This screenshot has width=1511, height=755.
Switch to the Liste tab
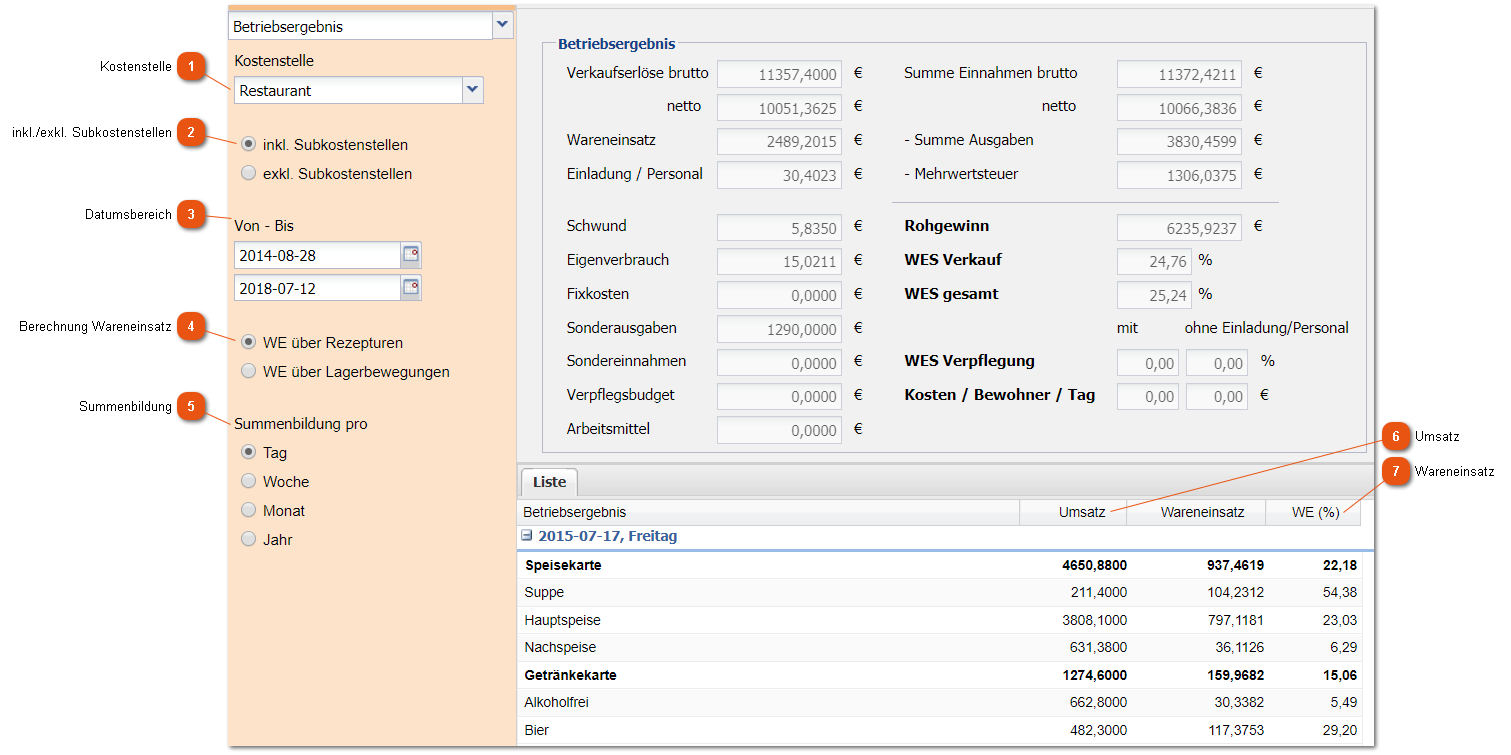click(x=549, y=482)
